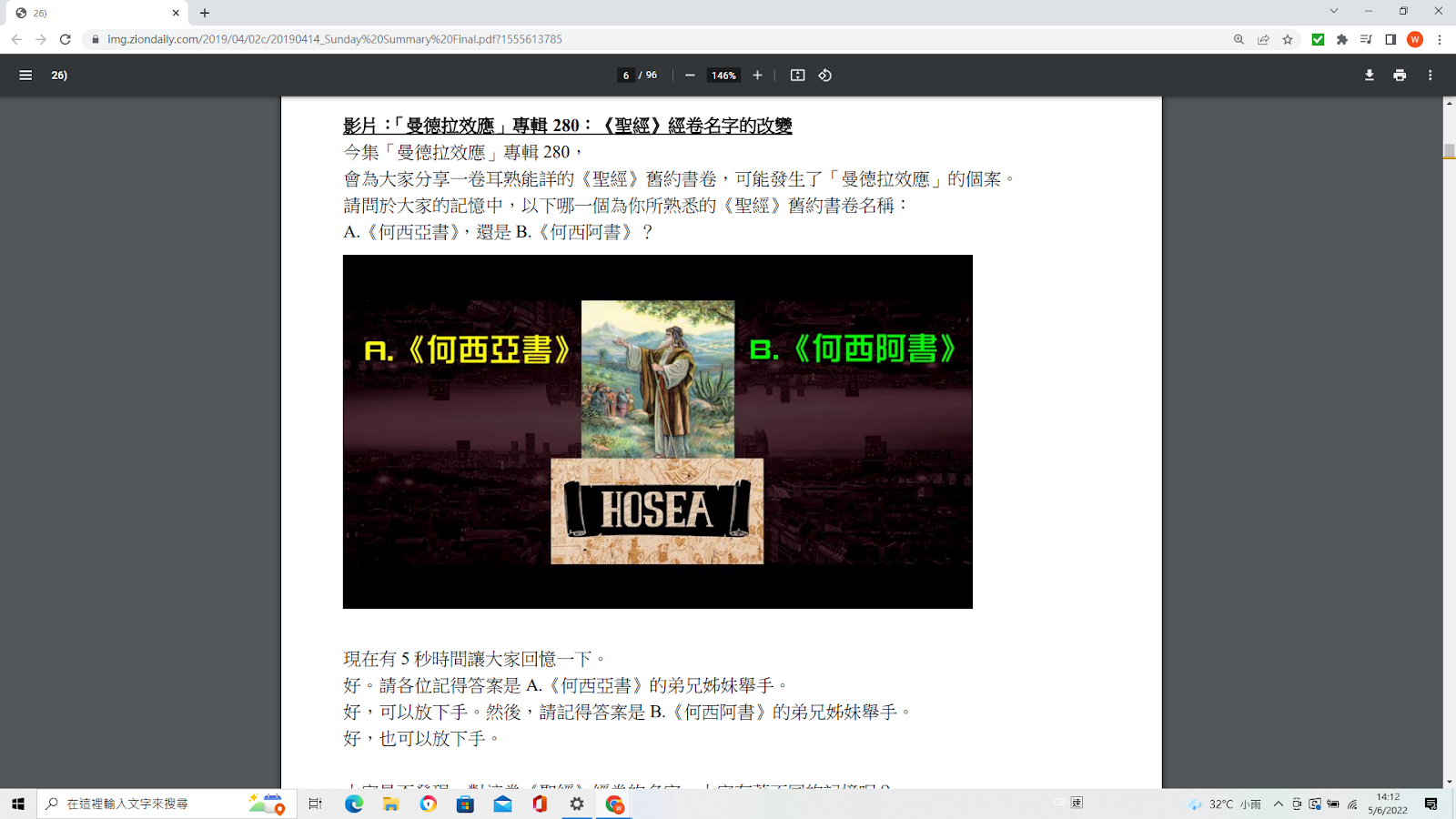Download the PDF file
The width and height of the screenshot is (1456, 819).
pos(1369,76)
